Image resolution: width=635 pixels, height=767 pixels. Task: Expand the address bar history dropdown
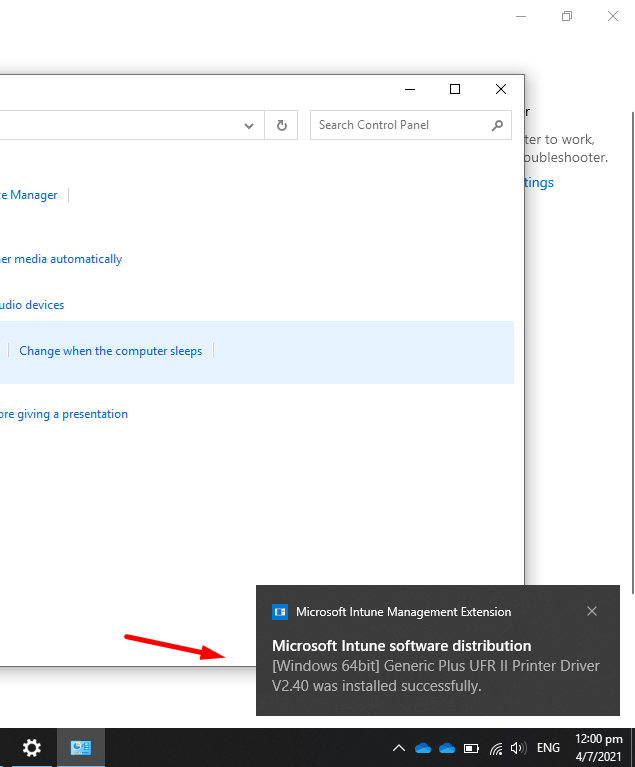[249, 126]
